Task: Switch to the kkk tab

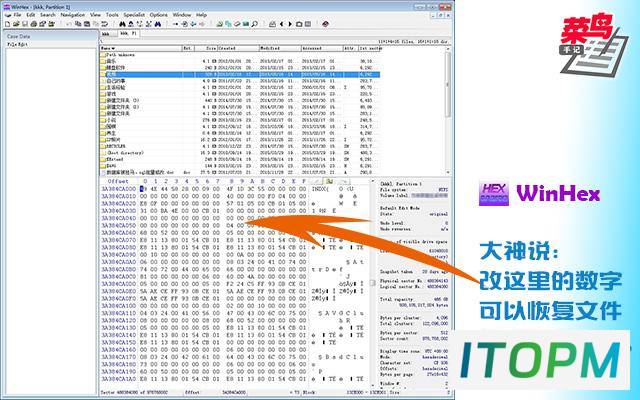Action: tap(106, 34)
